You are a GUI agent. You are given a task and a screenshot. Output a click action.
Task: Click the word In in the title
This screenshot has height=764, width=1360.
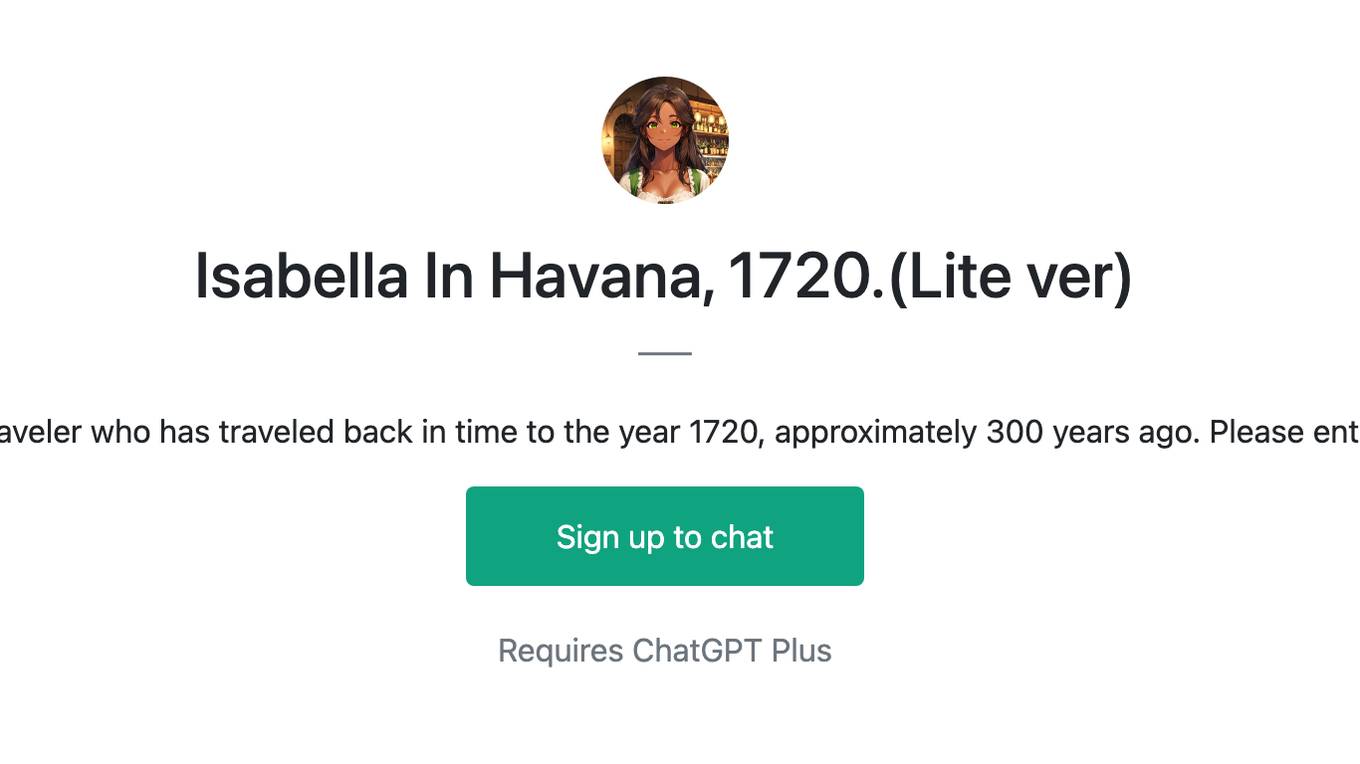point(449,276)
